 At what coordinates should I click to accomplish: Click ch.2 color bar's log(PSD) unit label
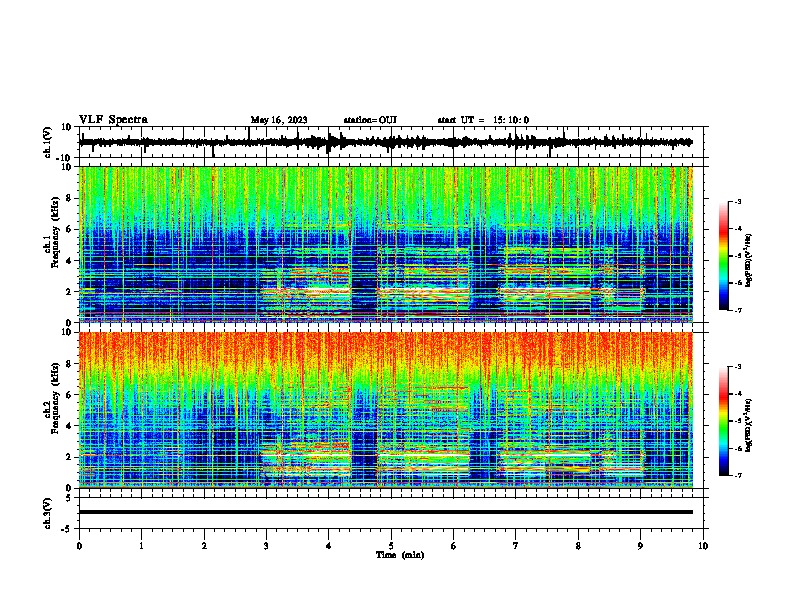pos(749,425)
